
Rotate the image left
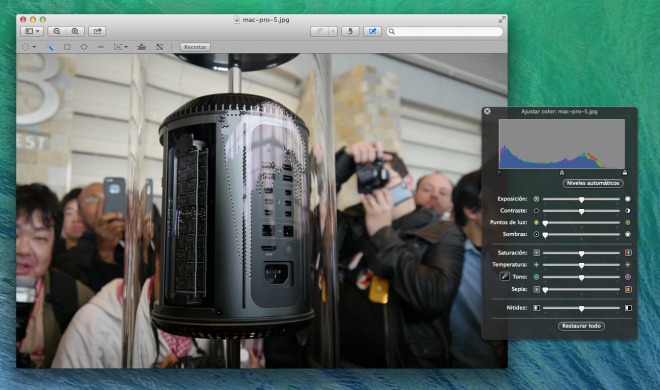point(350,31)
